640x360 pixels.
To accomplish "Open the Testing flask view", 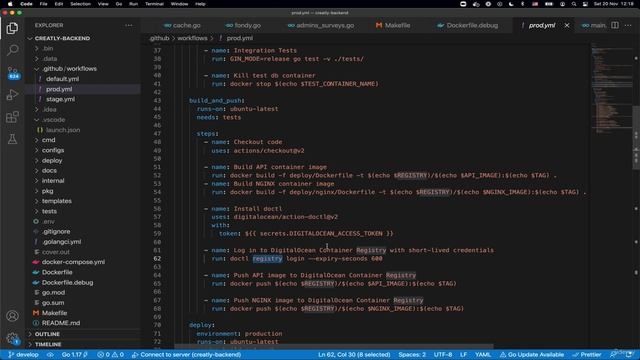I will [12, 139].
